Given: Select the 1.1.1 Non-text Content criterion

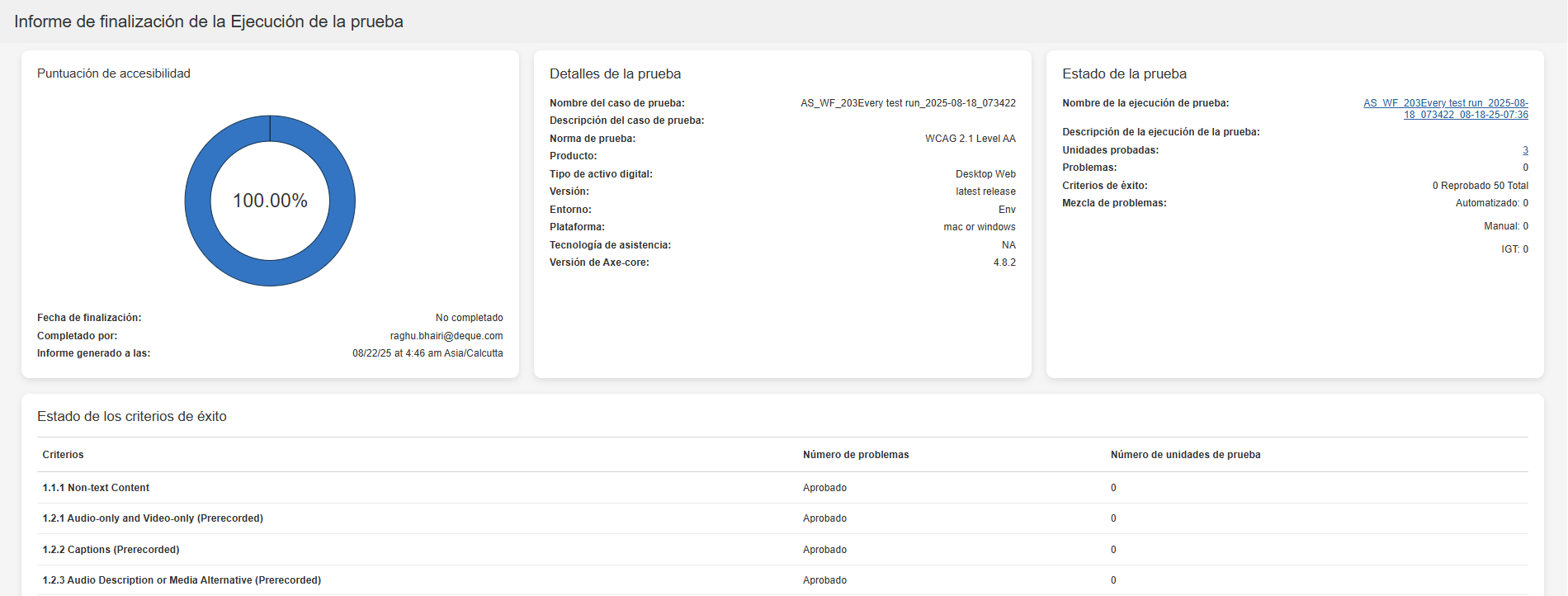Looking at the screenshot, I should 96,488.
